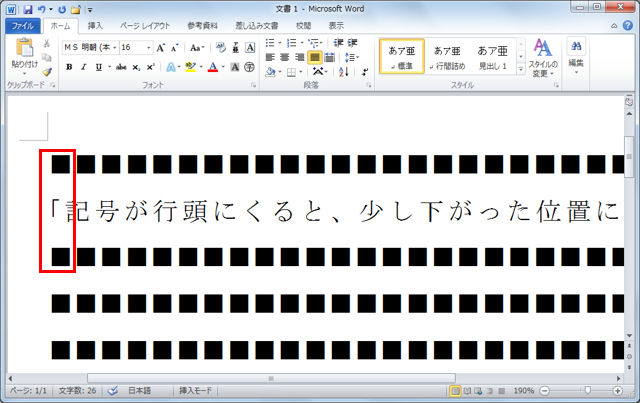This screenshot has width=640, height=403.
Task: Cut selection with the scissors icon
Action: click(47, 43)
